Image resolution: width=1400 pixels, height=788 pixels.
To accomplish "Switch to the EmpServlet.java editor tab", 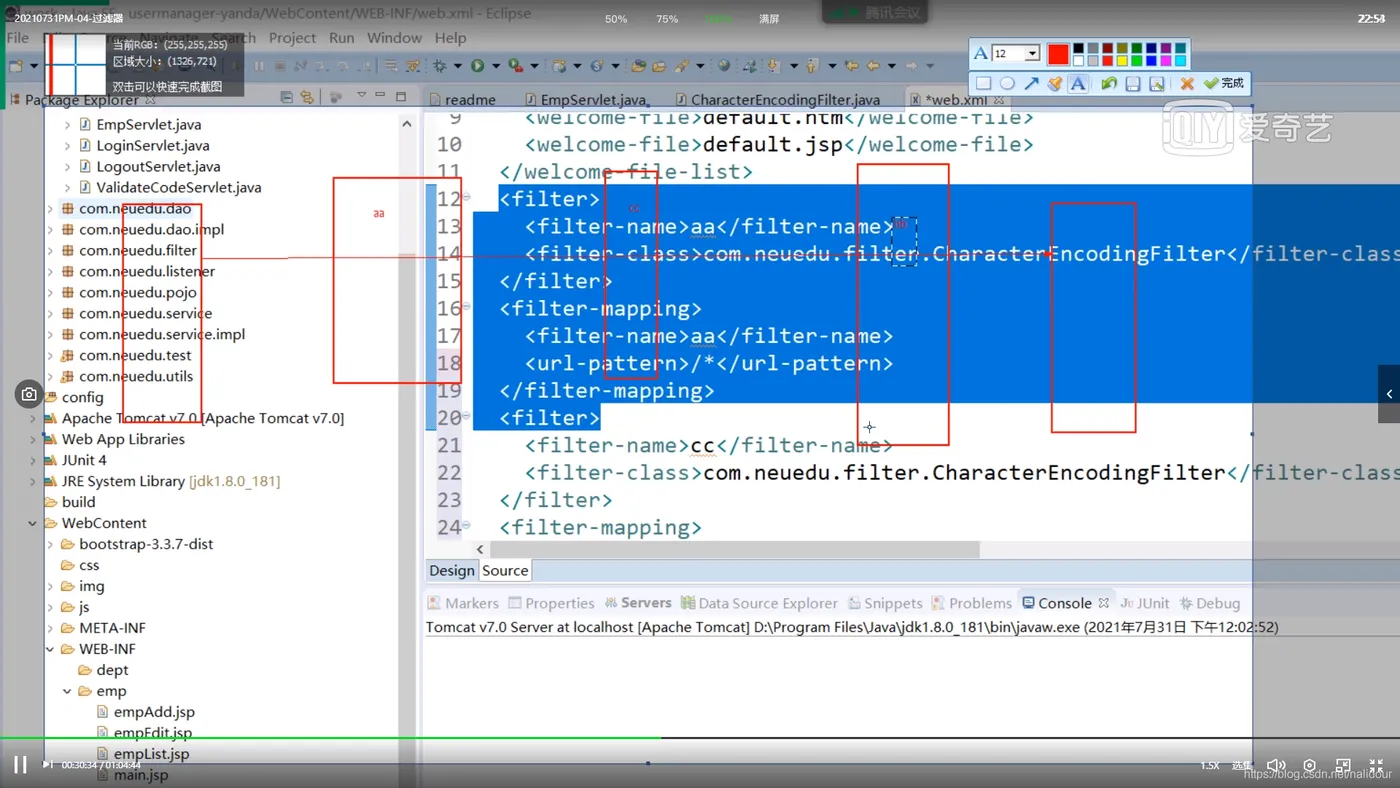I will [586, 100].
